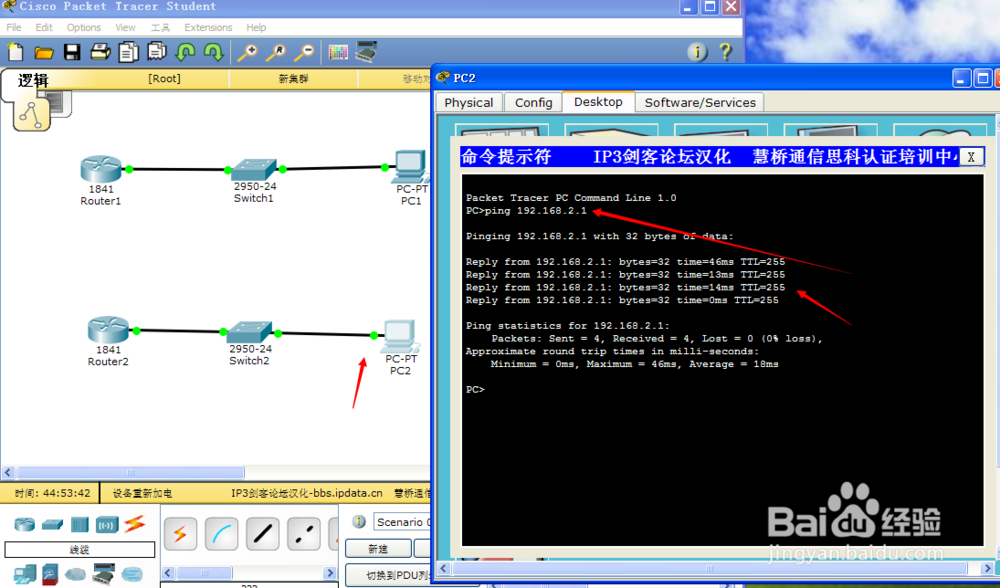Click the 新建 scenario button
Image resolution: width=1000 pixels, height=588 pixels.
(378, 548)
